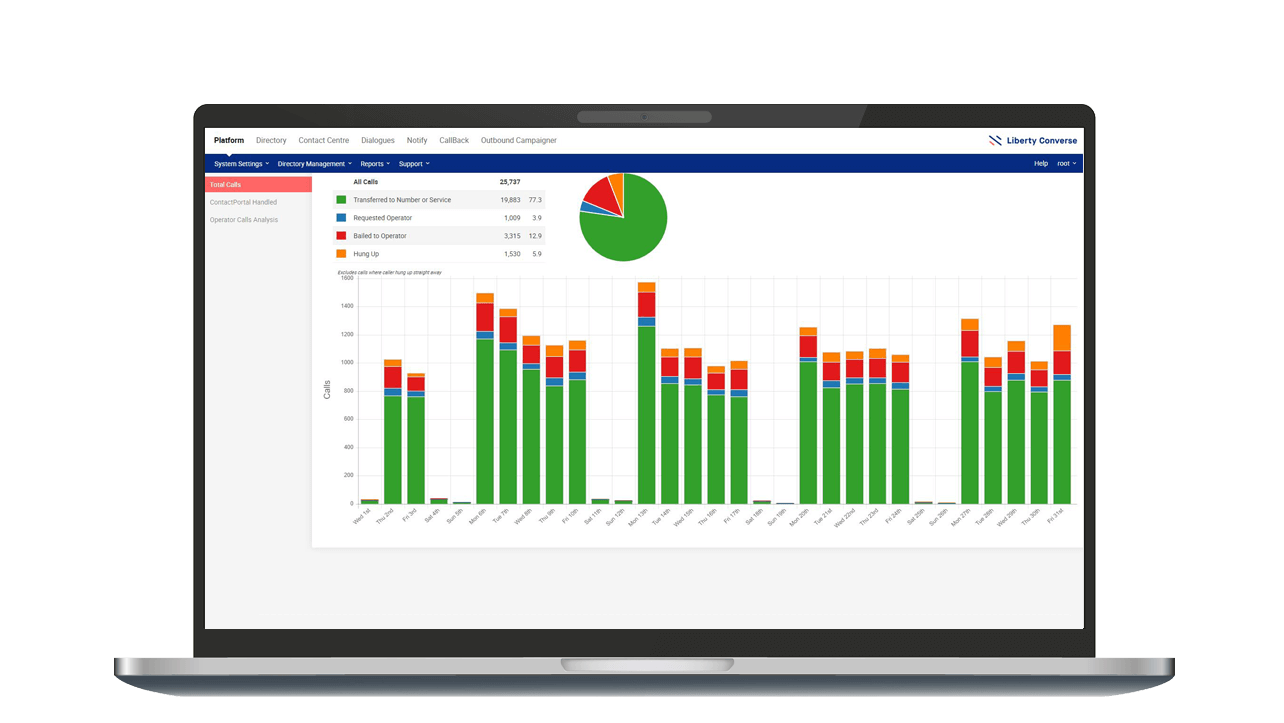Image resolution: width=1284 pixels, height=723 pixels.
Task: Toggle the Bailed to Operator series visibility
Action: [378, 235]
